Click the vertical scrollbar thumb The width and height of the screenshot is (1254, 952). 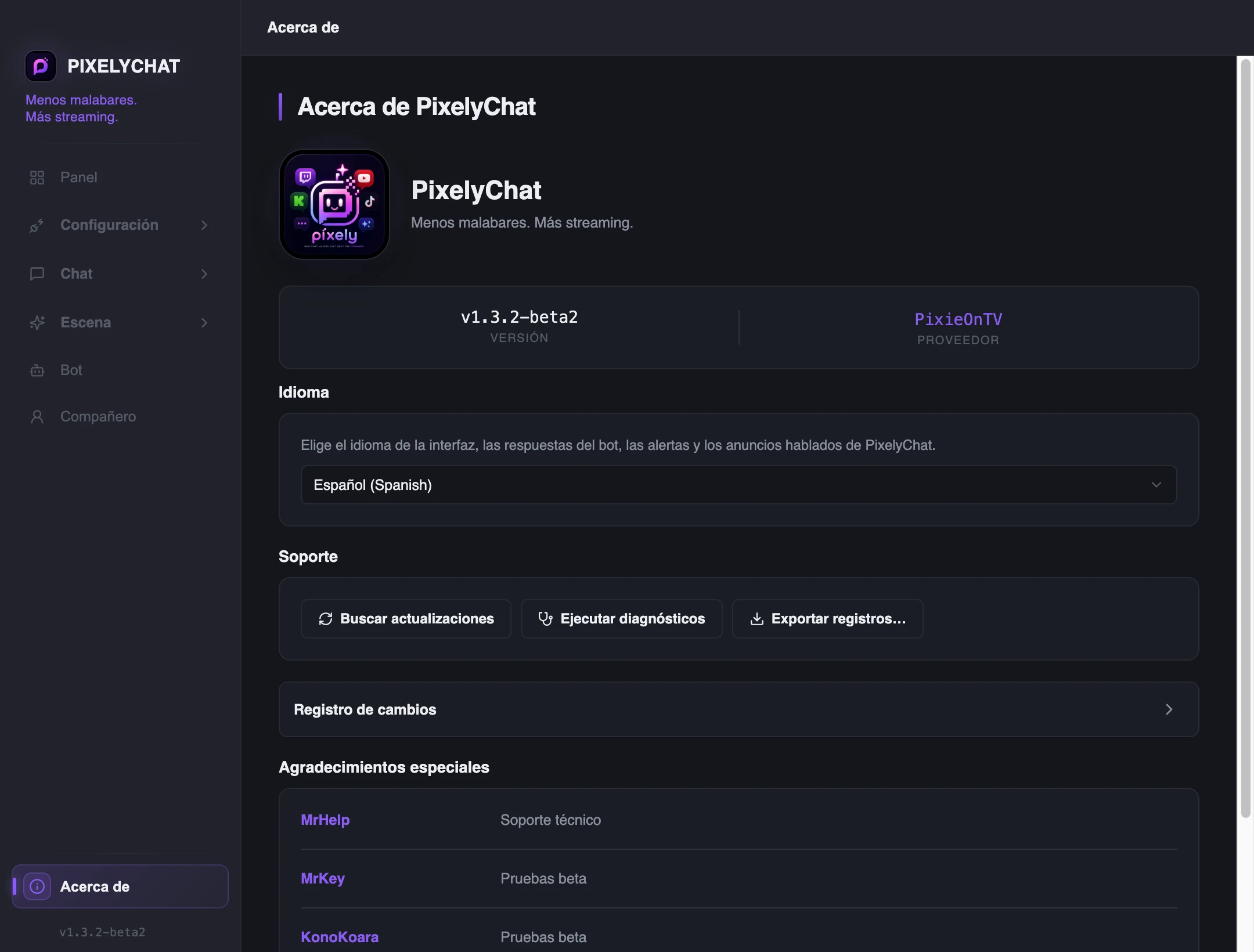click(1245, 438)
